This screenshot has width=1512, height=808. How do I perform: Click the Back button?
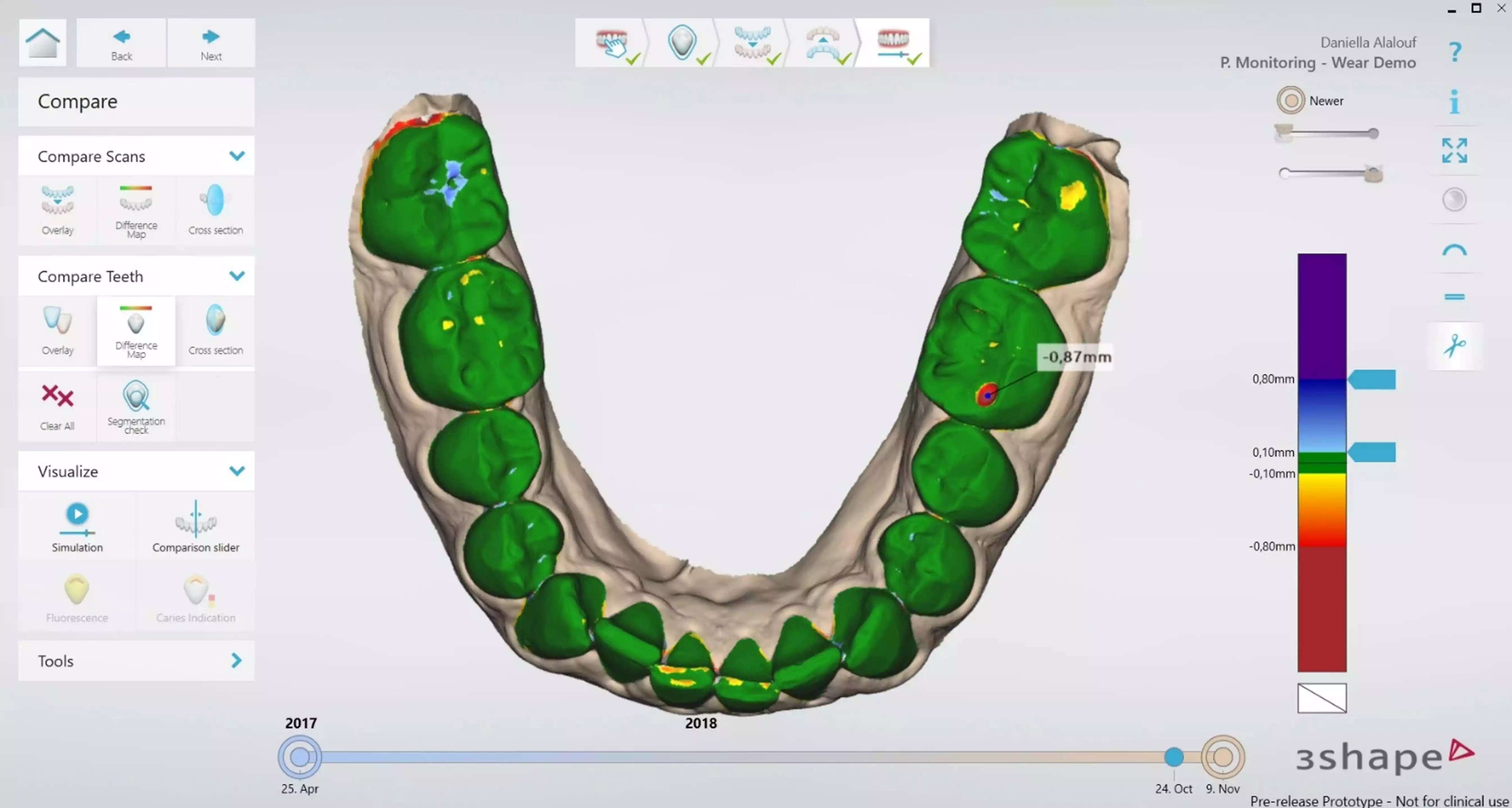(121, 44)
